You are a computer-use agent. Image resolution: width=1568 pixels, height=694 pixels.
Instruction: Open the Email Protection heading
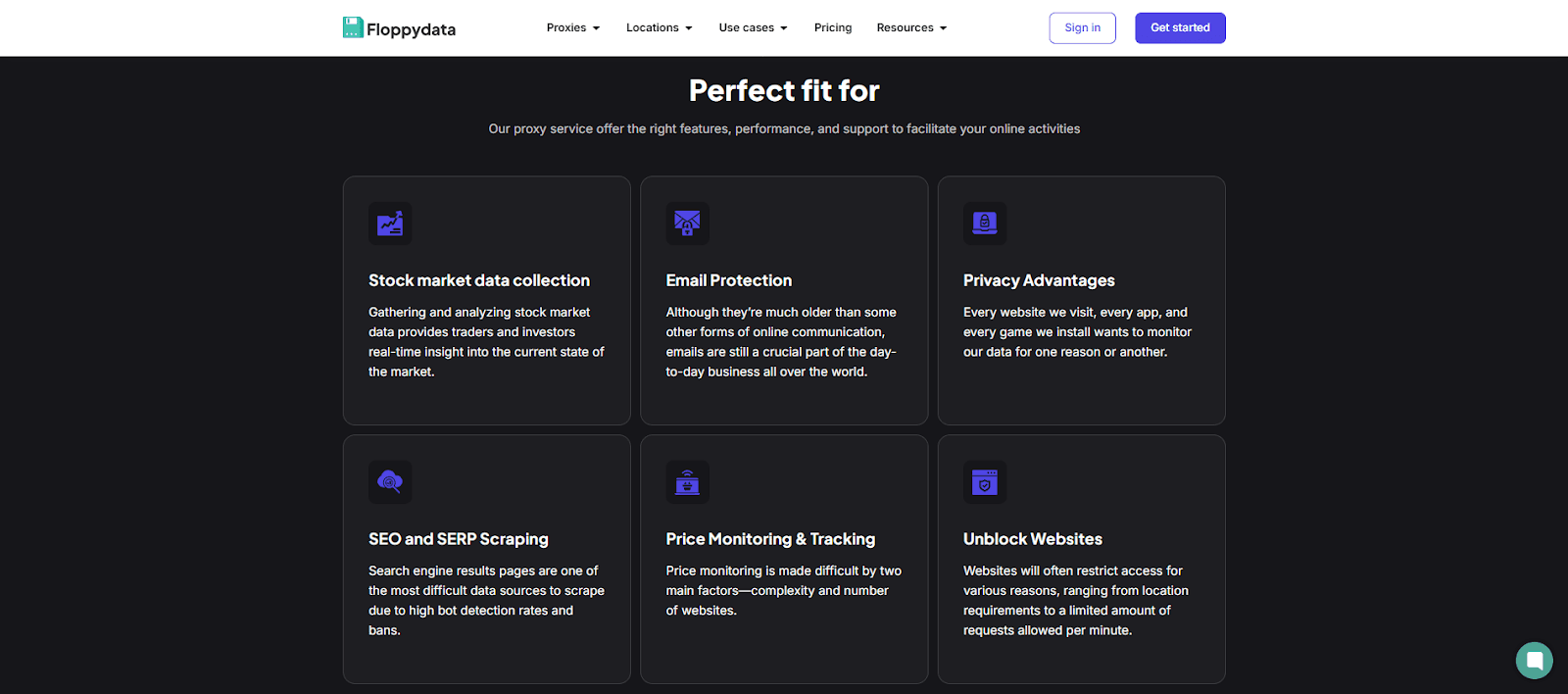[729, 280]
